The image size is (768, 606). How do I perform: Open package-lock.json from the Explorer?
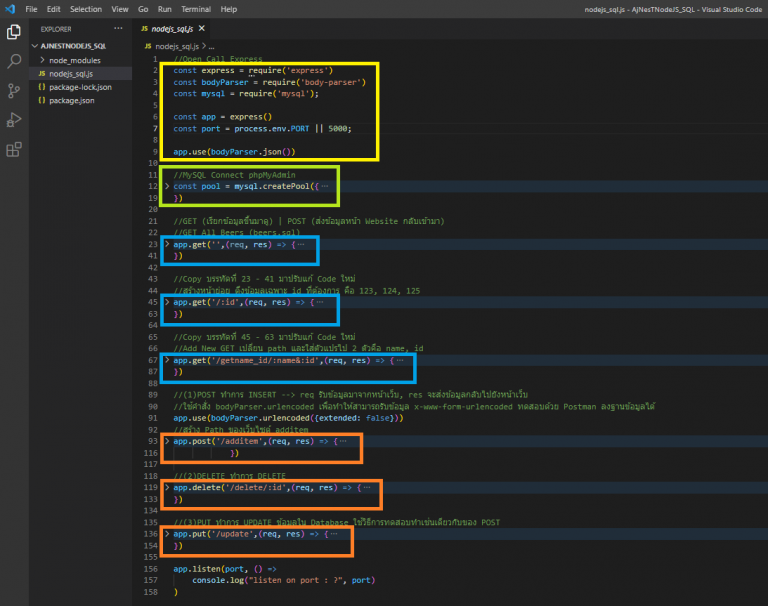[x=80, y=87]
